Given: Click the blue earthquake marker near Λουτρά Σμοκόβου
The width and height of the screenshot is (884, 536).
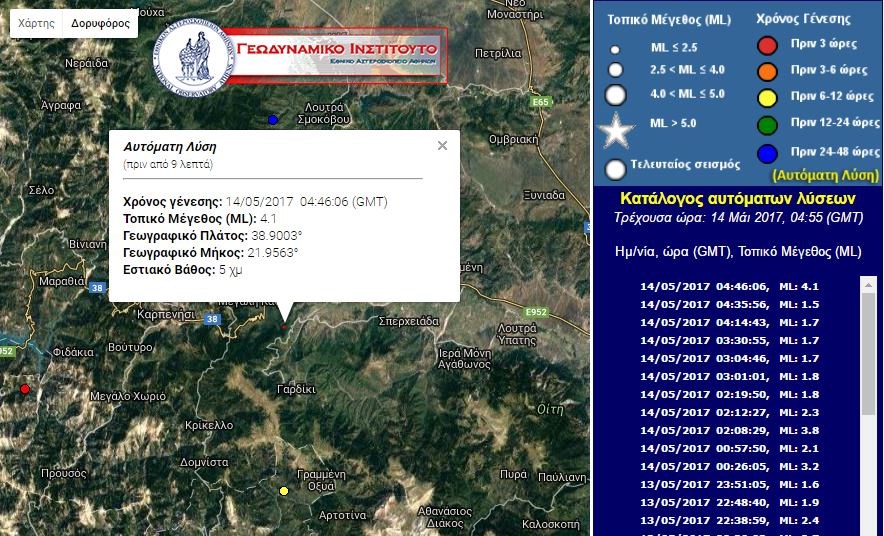Looking at the screenshot, I should 273,120.
